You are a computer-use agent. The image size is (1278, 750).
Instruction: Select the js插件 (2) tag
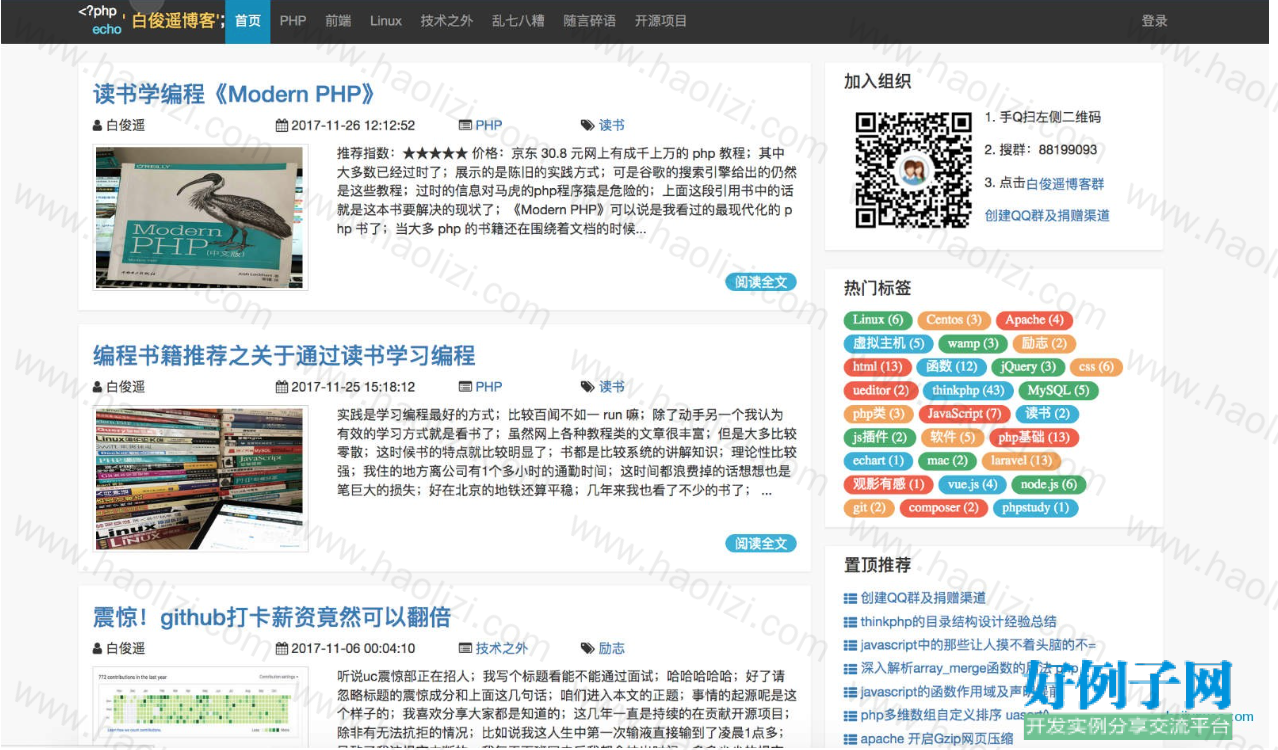point(880,437)
